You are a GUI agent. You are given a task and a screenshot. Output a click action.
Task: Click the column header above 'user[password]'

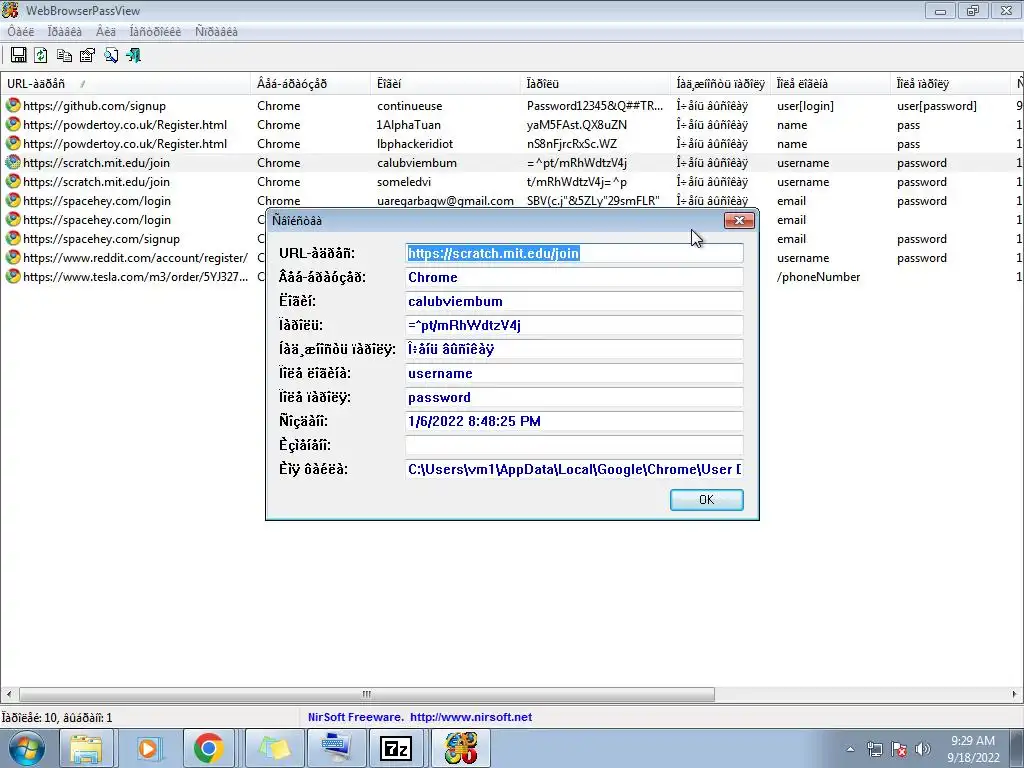pyautogui.click(x=950, y=84)
